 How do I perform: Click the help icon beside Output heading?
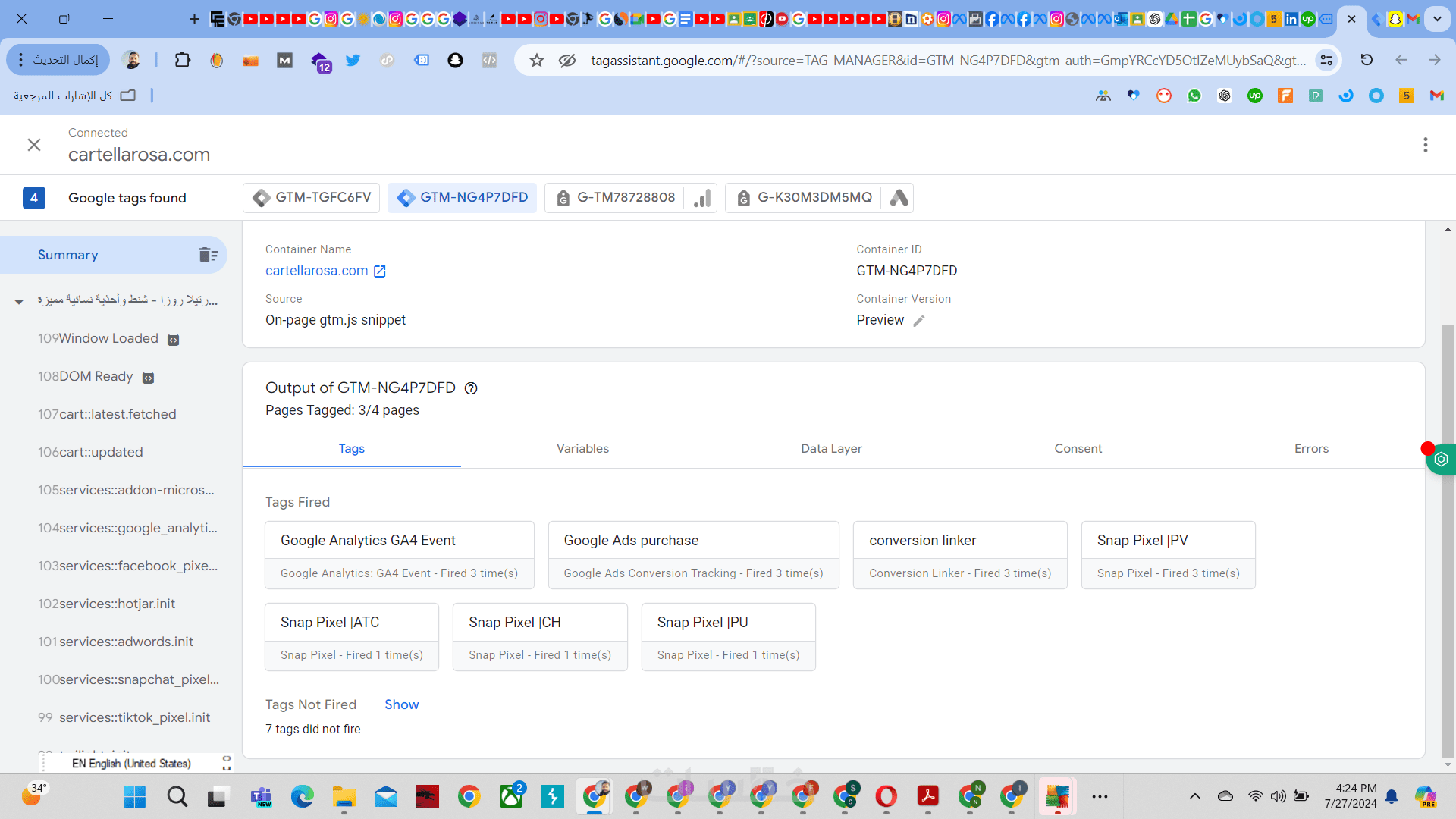[471, 388]
